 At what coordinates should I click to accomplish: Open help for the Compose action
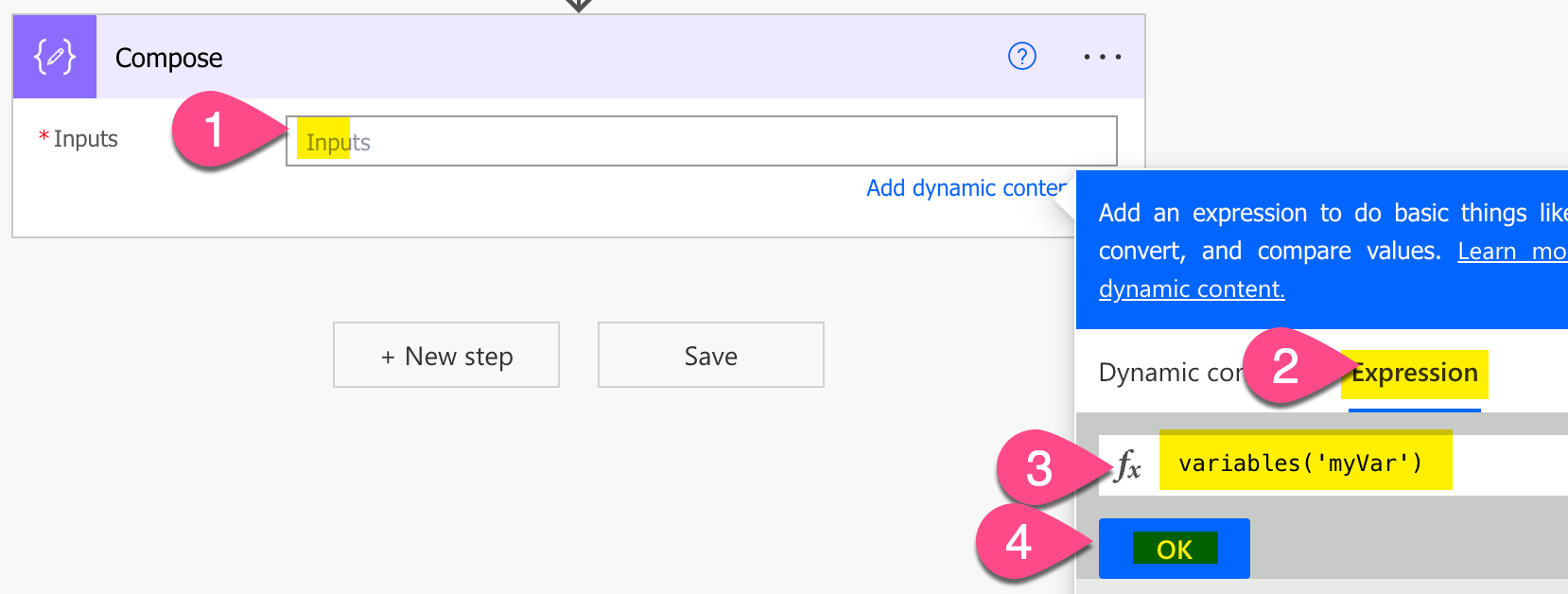(1021, 57)
